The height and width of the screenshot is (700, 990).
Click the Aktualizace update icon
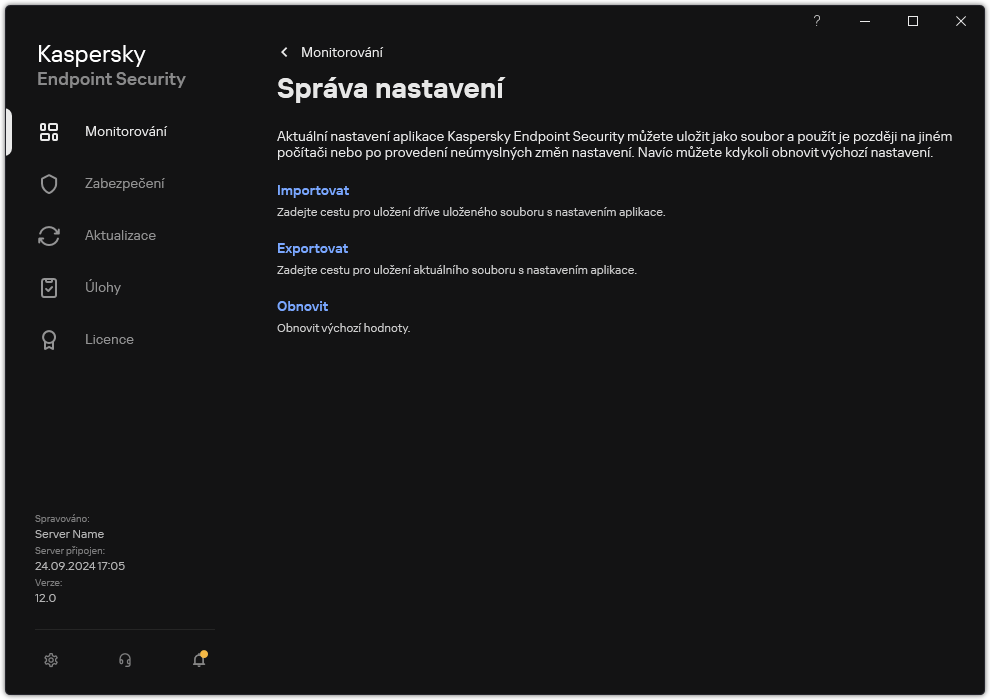(x=49, y=235)
